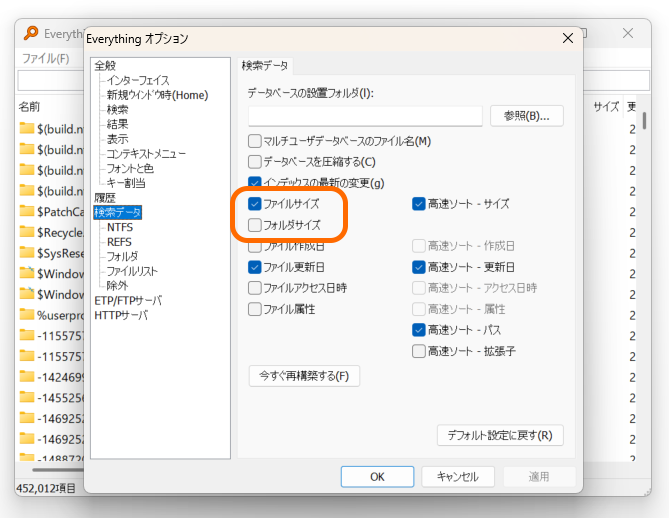
Task: Click 名前 column header in Everything window
Action: pos(29,107)
